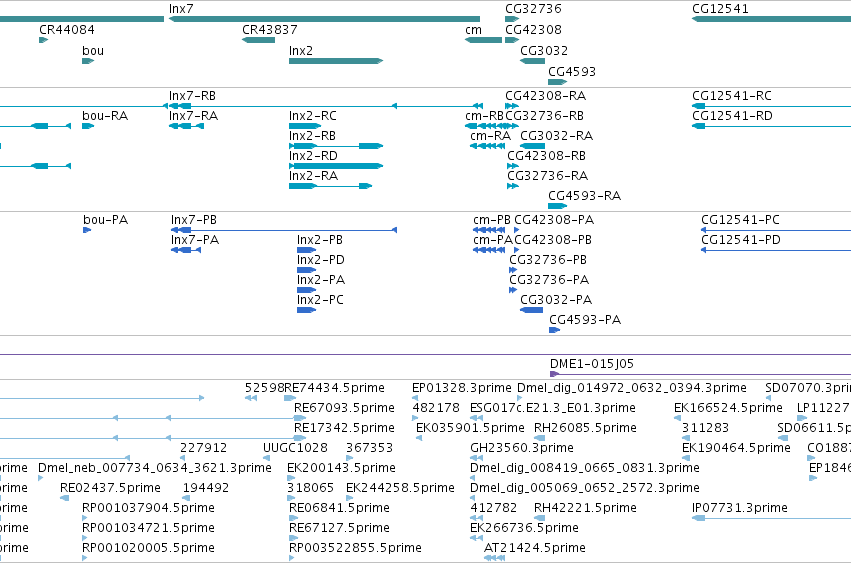The image size is (851, 563).
Task: Click the Inx7-RB transcript label
Action: (192, 96)
